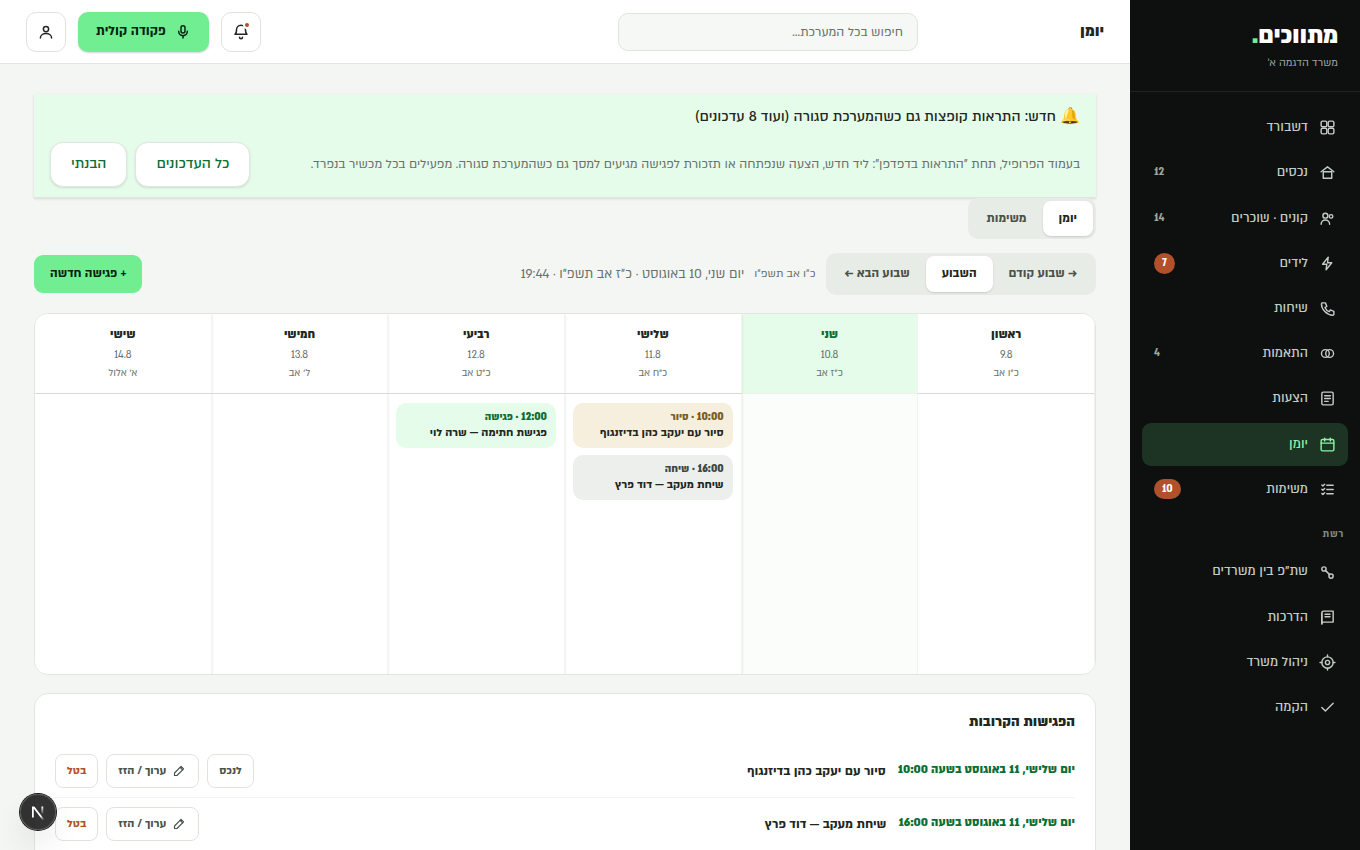
Task: Click the round N logo badge
Action: point(38,812)
